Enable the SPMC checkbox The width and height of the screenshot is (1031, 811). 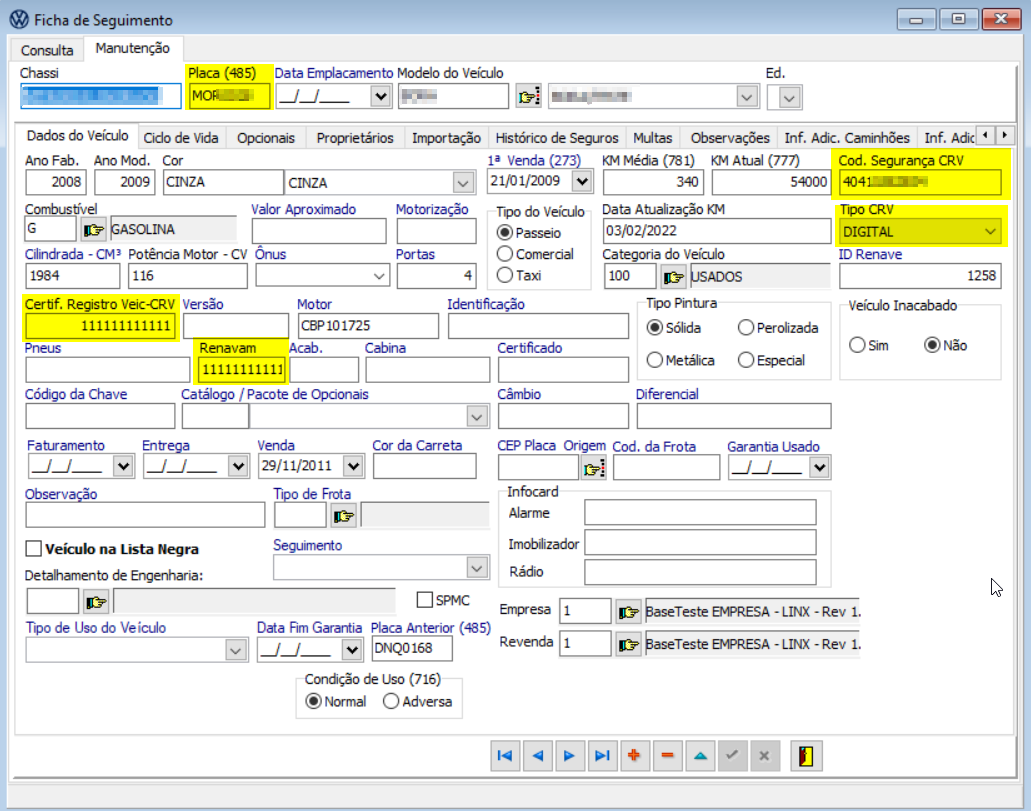coord(425,600)
